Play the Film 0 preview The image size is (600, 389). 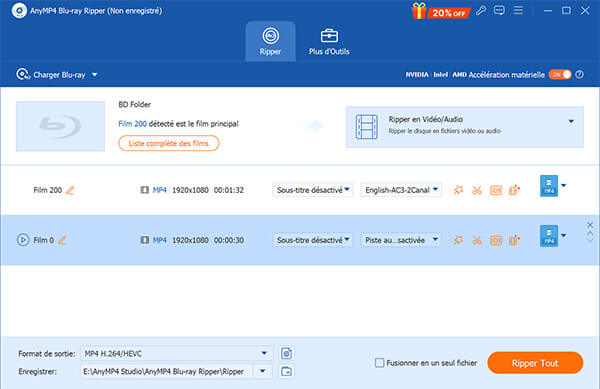coord(23,240)
